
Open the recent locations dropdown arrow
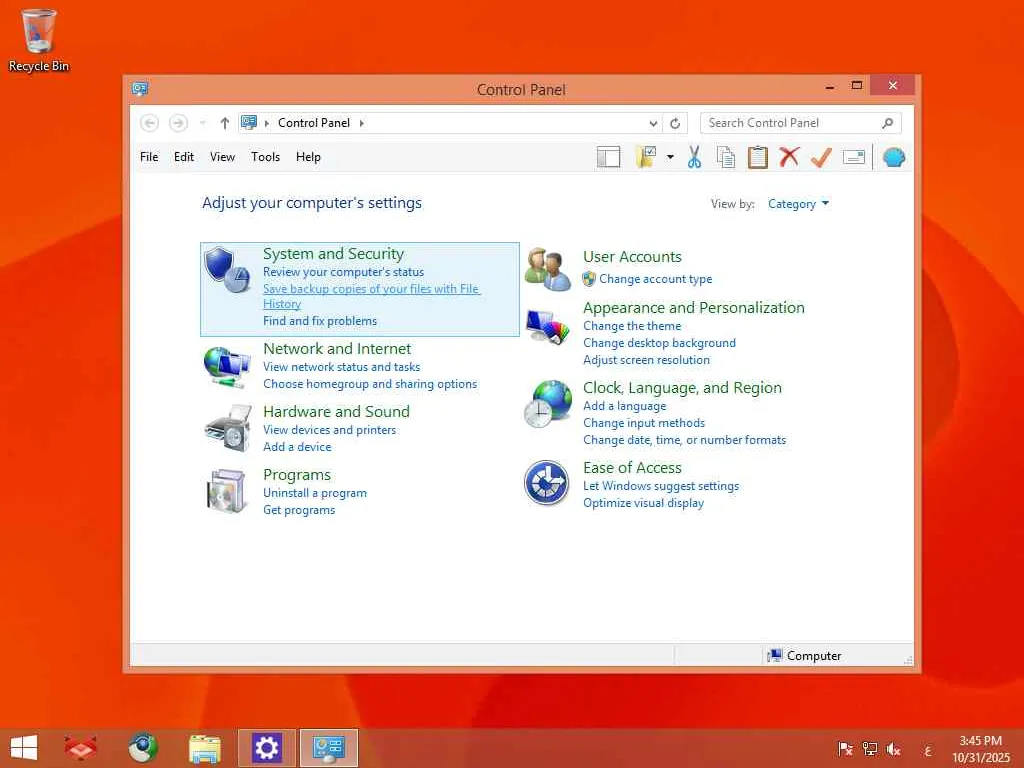tap(202, 123)
